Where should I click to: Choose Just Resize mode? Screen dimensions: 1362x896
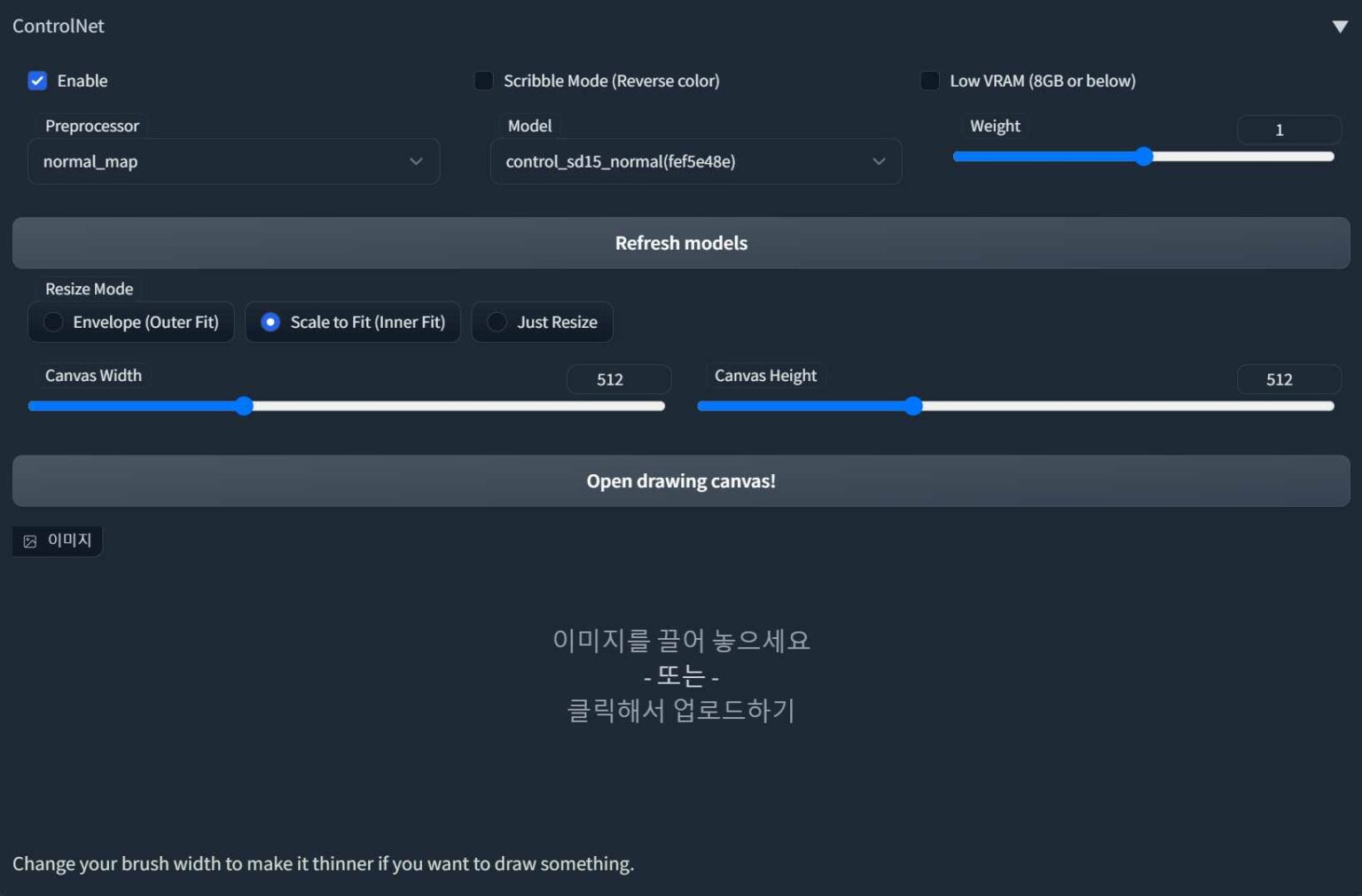(543, 322)
